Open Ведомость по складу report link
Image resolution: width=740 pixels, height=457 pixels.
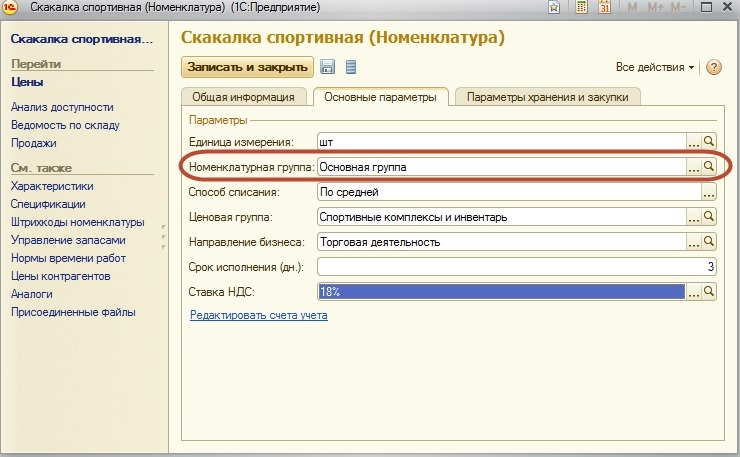[65, 125]
